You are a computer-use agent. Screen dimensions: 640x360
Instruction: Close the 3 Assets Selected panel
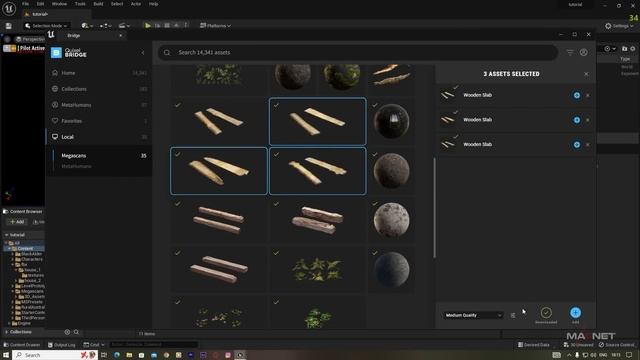[586, 74]
